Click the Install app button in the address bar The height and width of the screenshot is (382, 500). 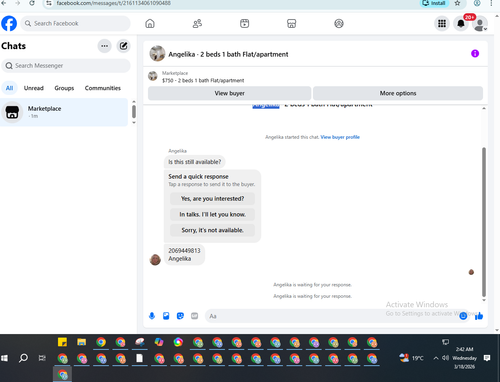(434, 3)
